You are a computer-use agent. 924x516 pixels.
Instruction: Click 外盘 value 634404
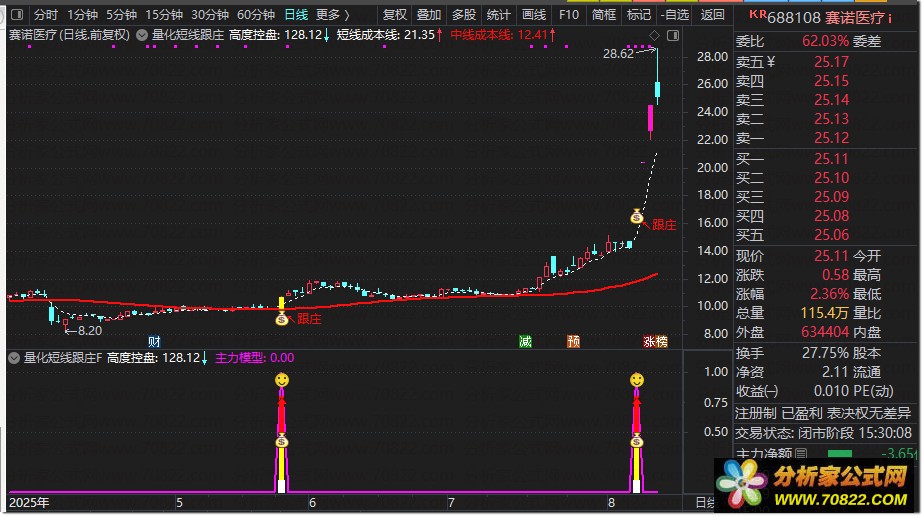tap(825, 332)
